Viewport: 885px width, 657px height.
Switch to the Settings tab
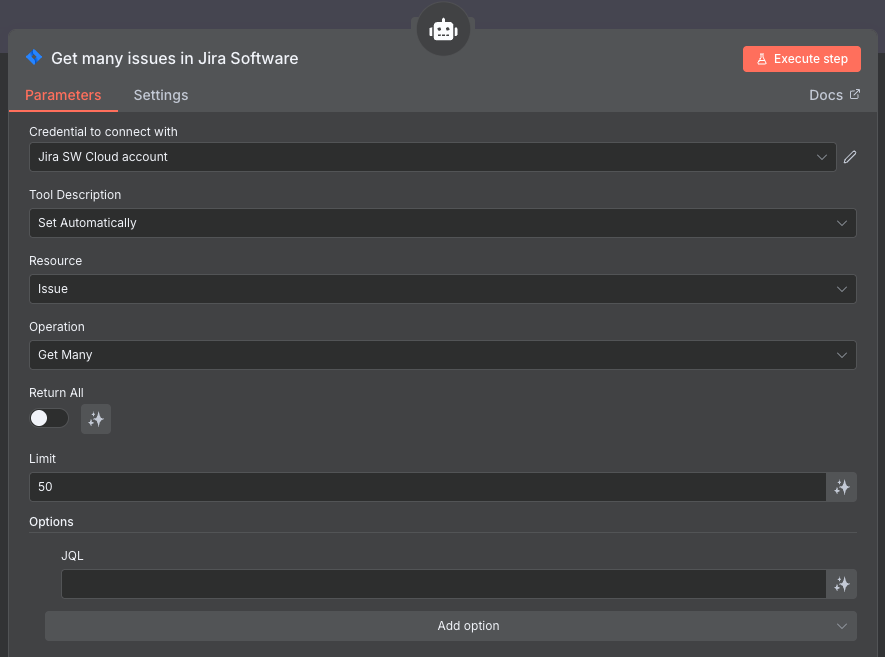pos(161,95)
